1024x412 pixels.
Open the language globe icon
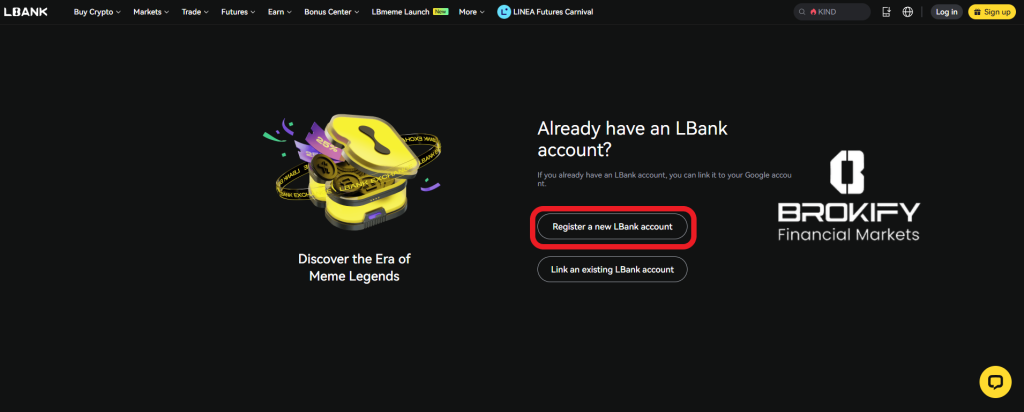coord(907,12)
